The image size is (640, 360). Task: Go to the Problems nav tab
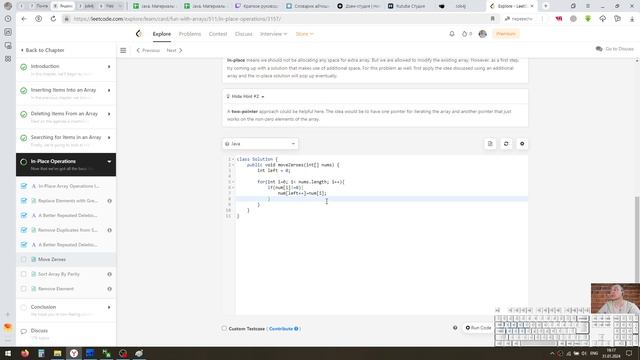coord(190,34)
